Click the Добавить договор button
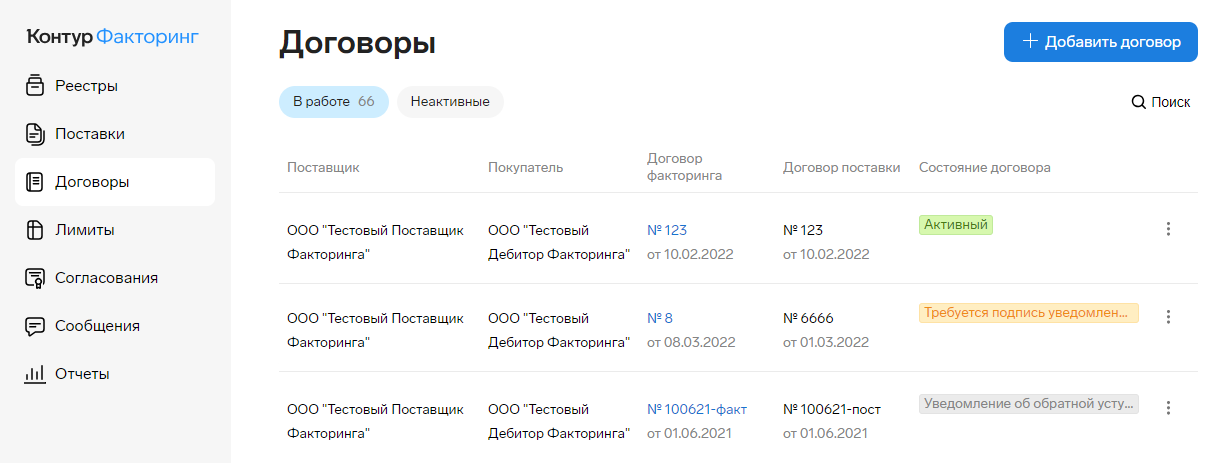The height and width of the screenshot is (463, 1214). 1100,42
